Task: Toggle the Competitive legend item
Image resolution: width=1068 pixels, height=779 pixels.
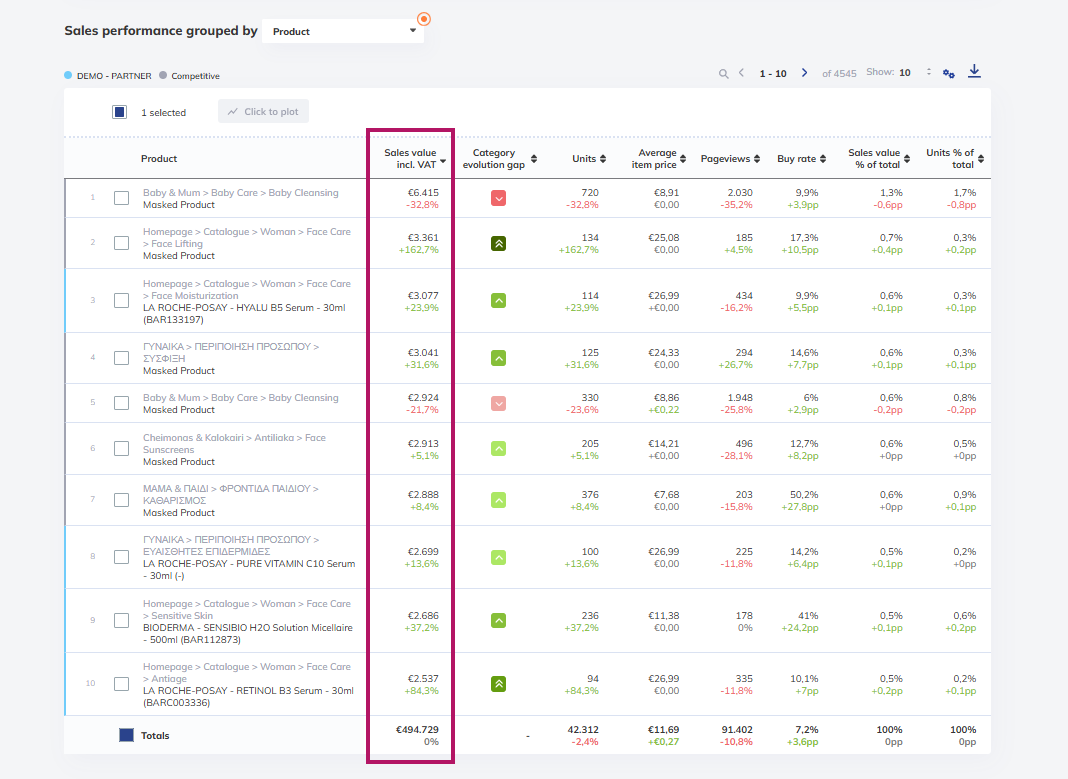Action: point(189,76)
